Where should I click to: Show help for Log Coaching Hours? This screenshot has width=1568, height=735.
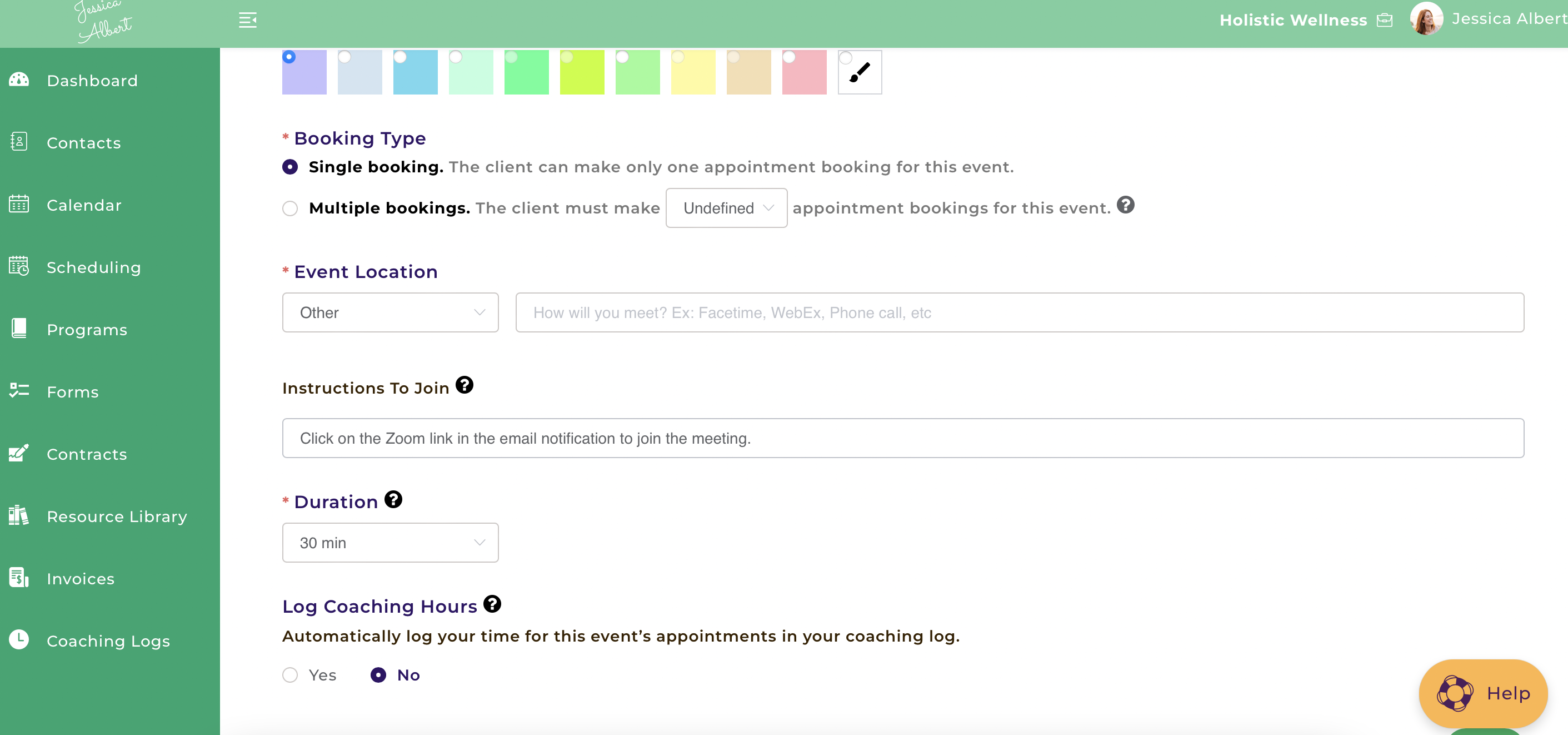(x=492, y=604)
